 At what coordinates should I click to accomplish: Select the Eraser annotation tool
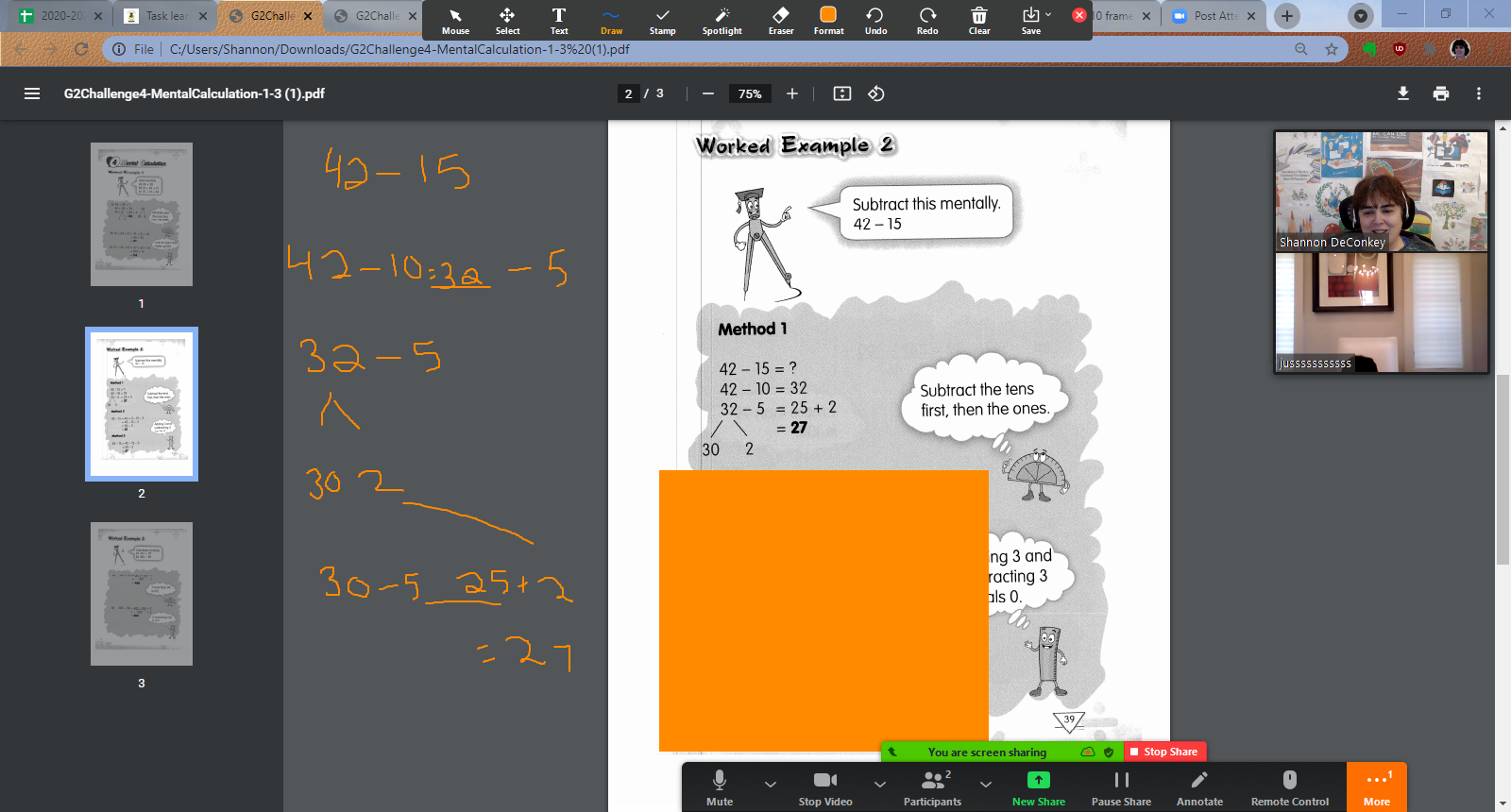(781, 21)
